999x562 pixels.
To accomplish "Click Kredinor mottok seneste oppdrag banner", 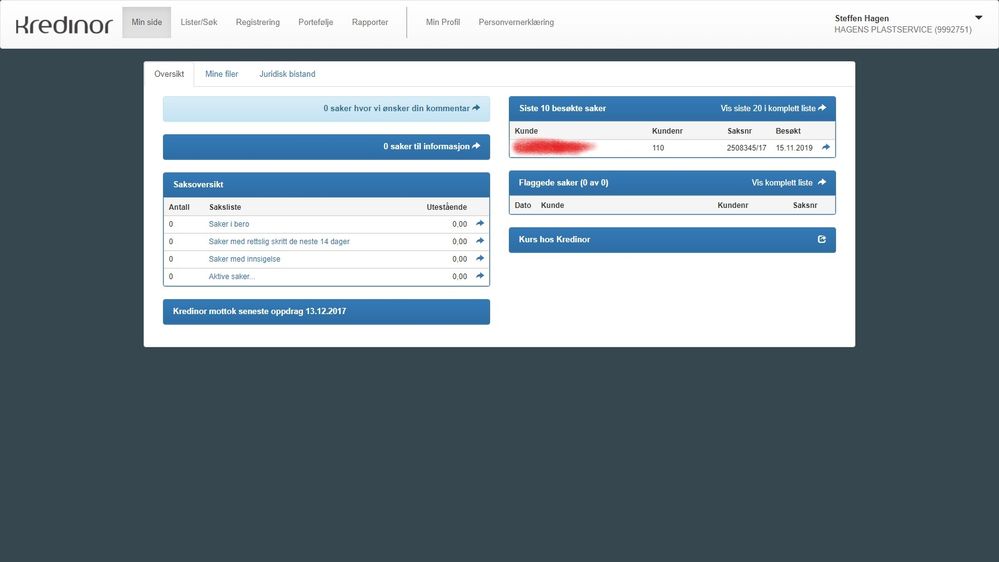I will pos(326,312).
